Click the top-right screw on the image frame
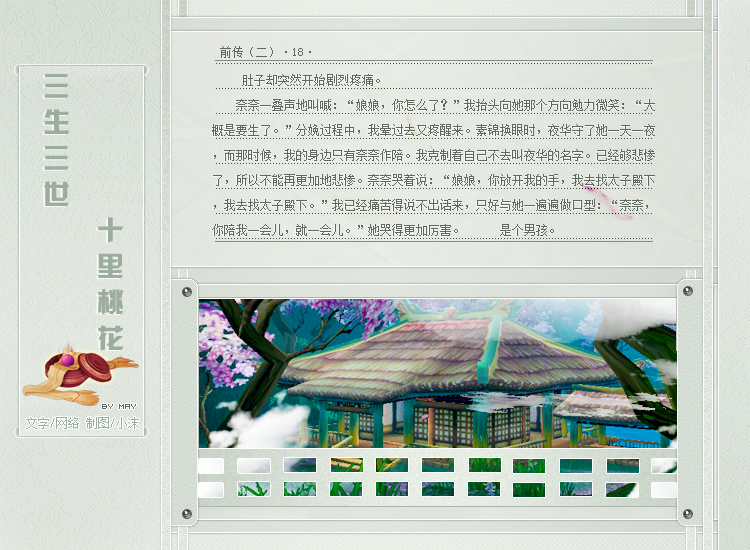 686,292
